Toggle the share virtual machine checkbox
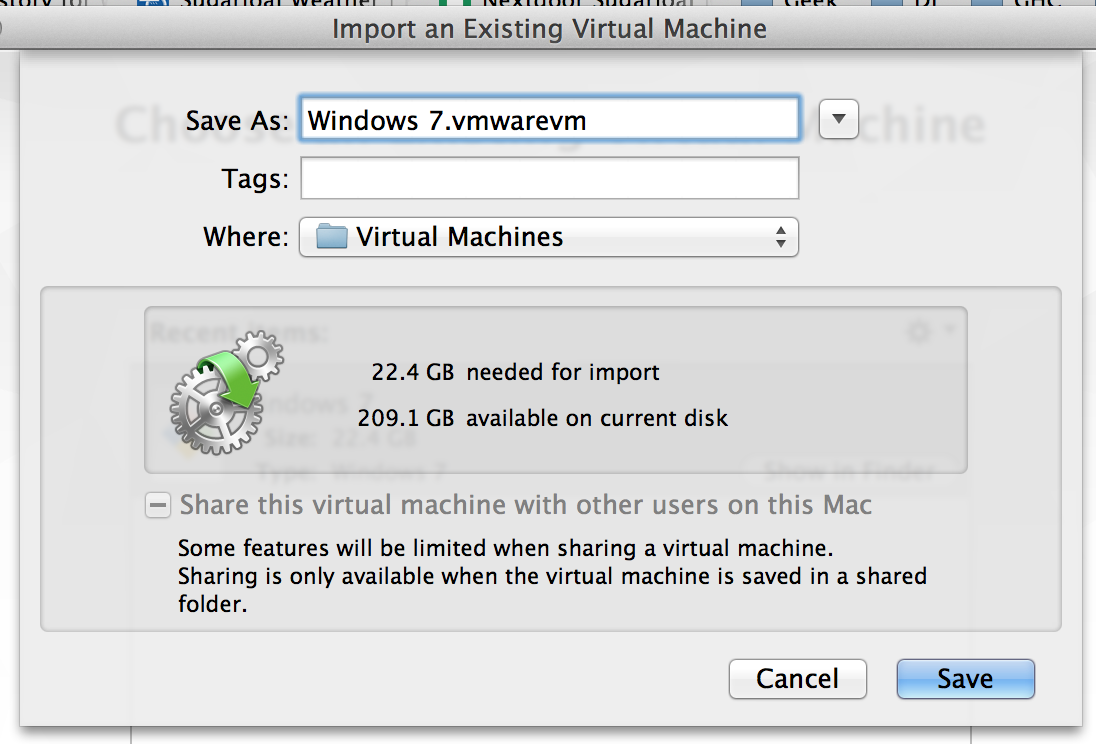This screenshot has width=1096, height=744. [x=158, y=506]
